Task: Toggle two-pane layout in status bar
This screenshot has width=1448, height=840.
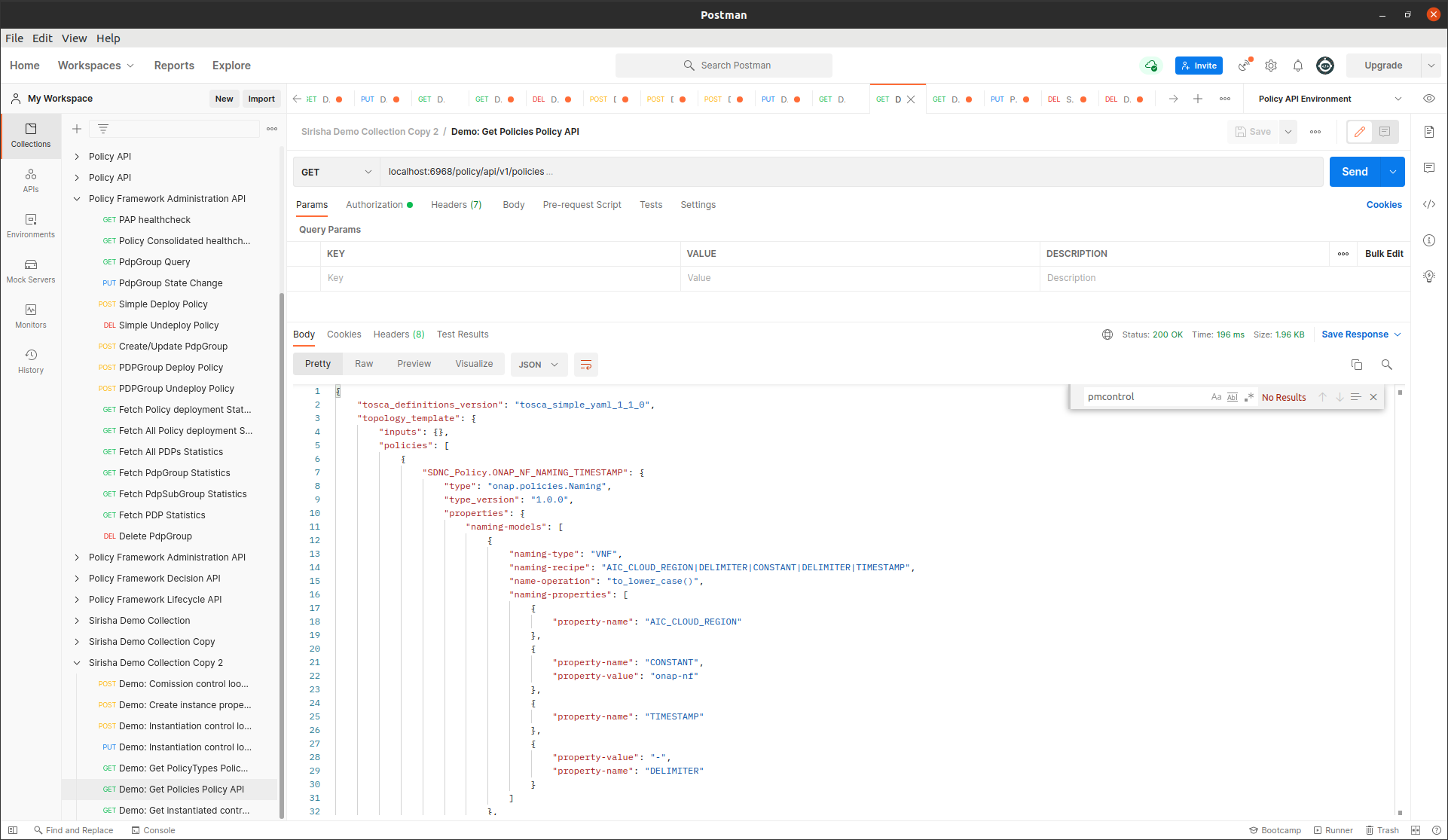Action: [1416, 830]
